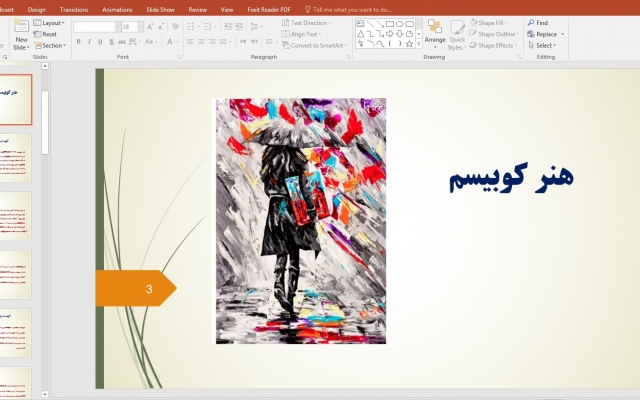
Task: Select the Arrow line shape
Action: pos(380,24)
